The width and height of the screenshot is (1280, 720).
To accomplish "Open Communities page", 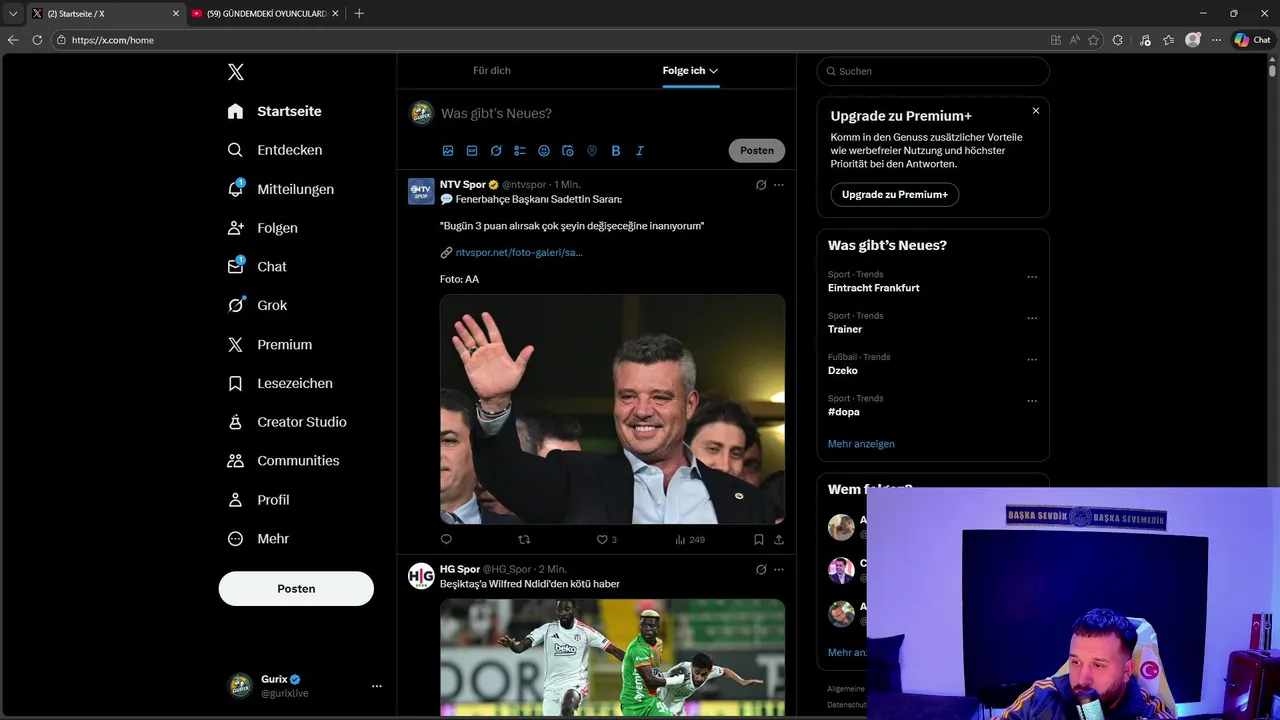I will click(283, 461).
